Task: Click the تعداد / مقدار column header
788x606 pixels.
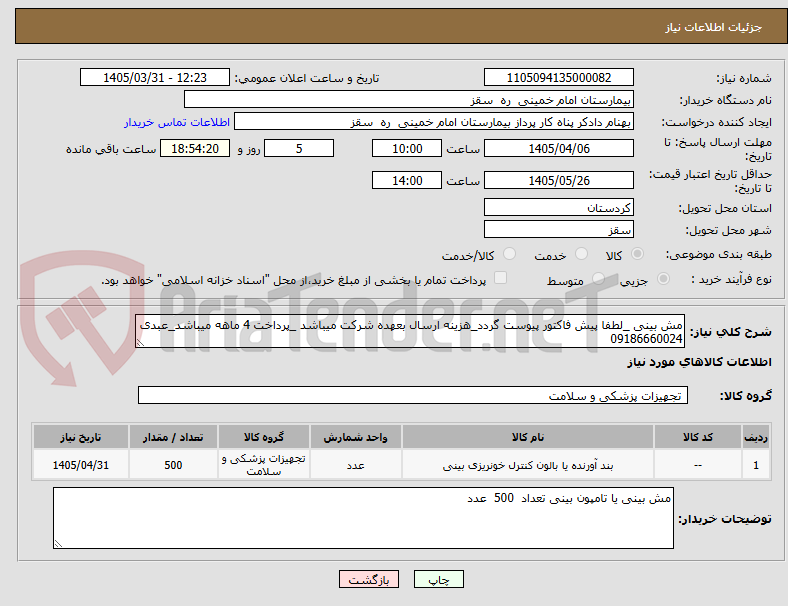Action: coord(173,437)
